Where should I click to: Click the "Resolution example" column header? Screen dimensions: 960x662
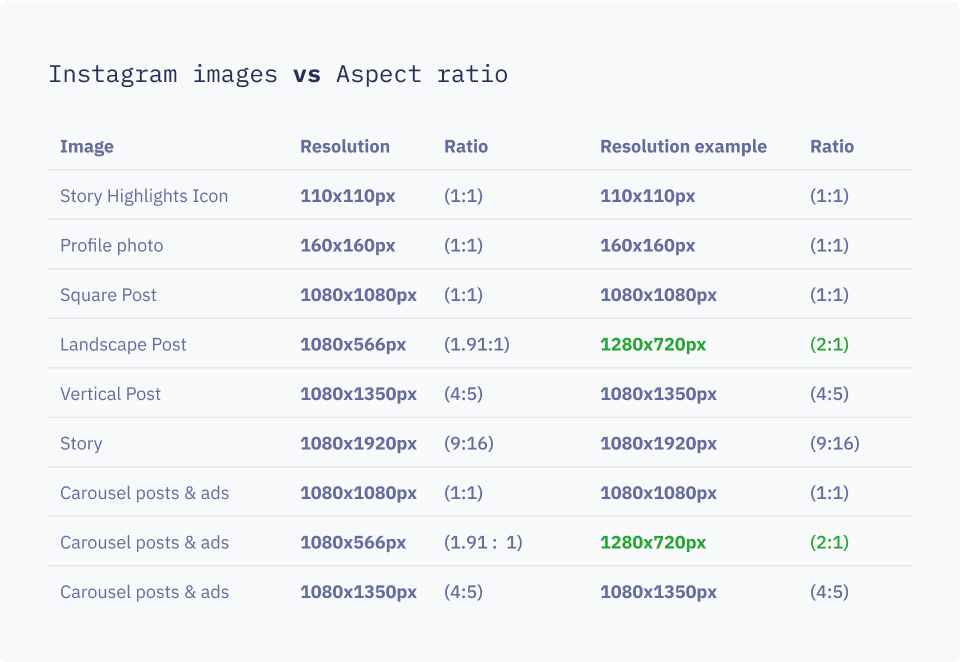click(683, 146)
